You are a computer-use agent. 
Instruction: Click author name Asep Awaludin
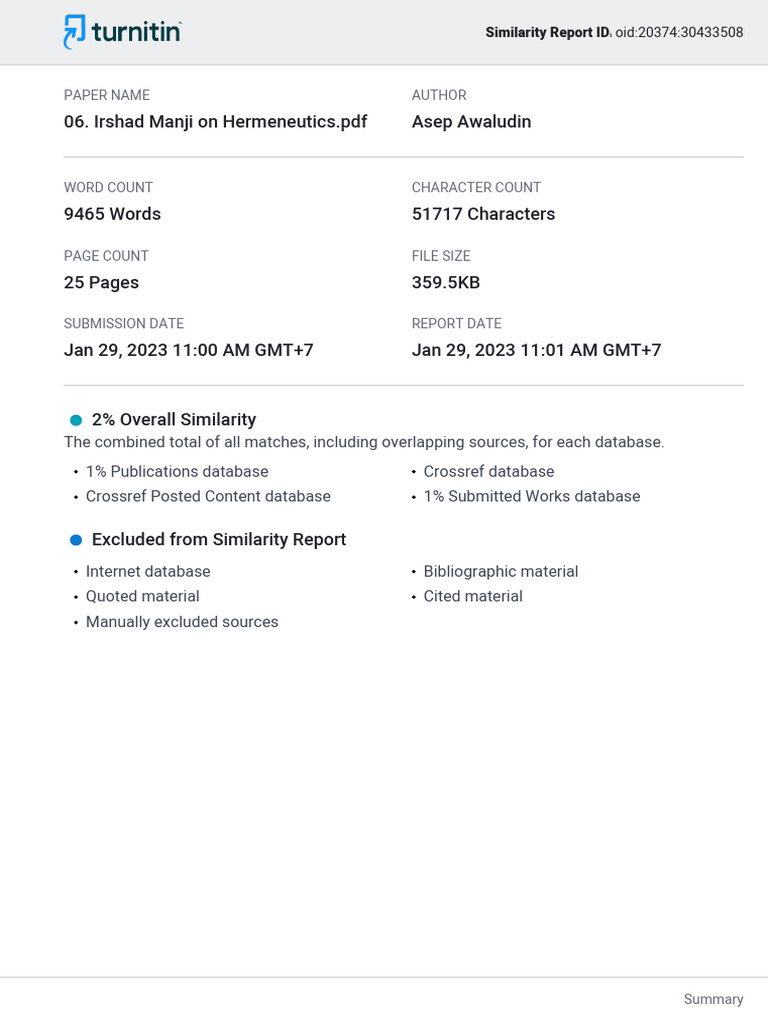pos(472,121)
